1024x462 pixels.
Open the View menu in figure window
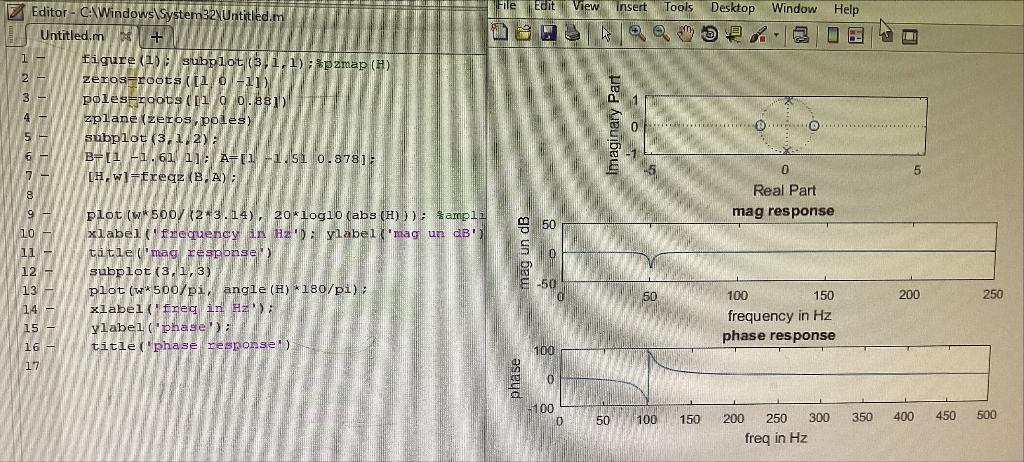point(586,7)
